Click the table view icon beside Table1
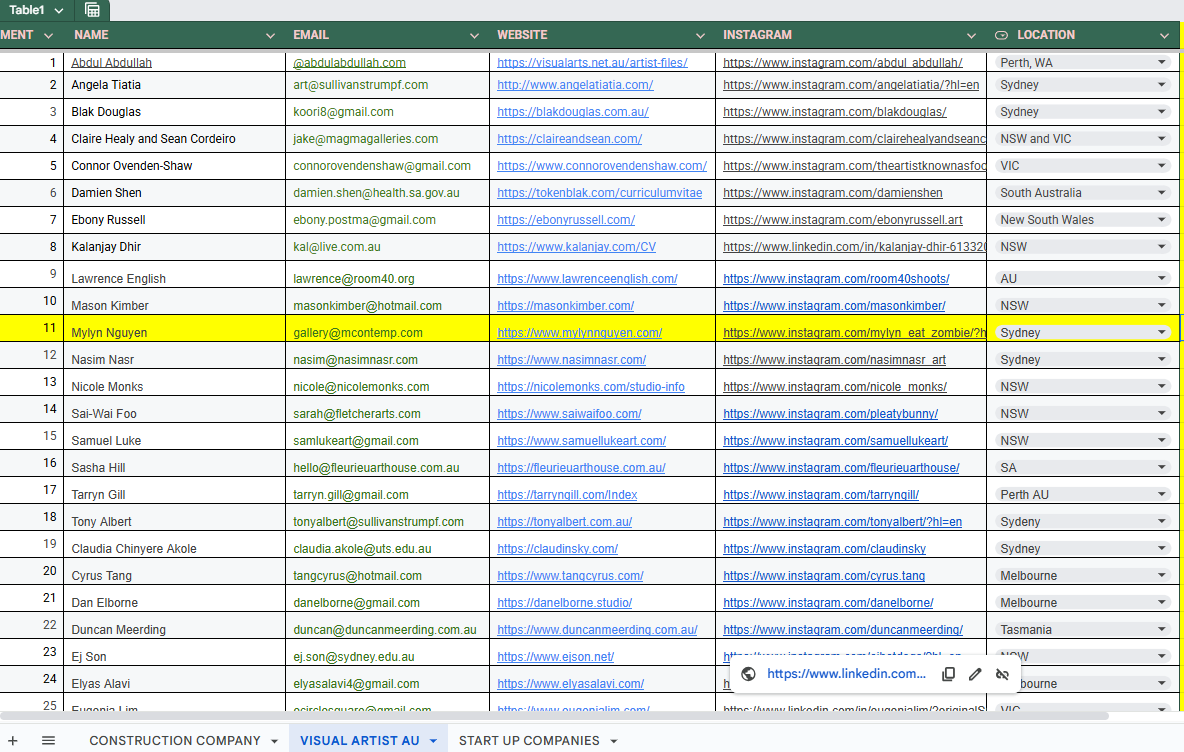Screen dimensions: 1184x752 92,10
